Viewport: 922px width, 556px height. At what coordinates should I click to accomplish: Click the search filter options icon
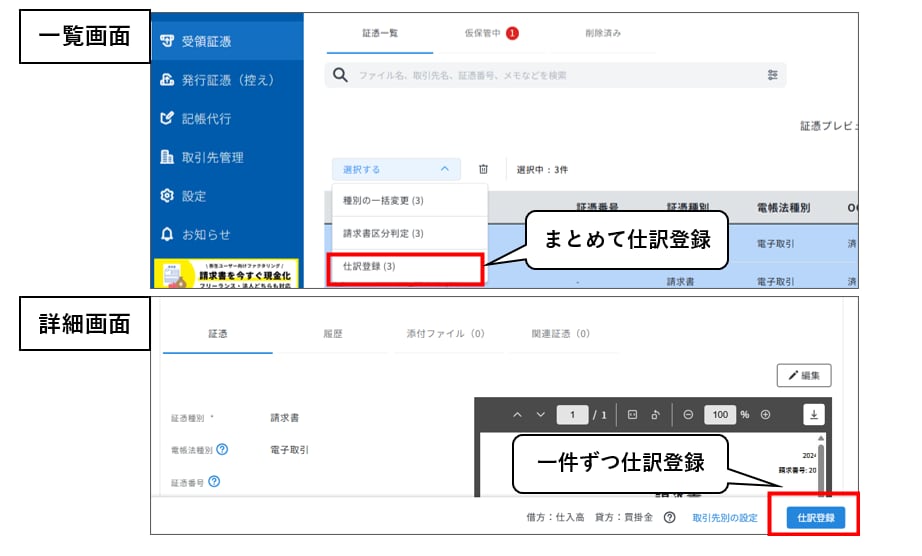point(772,75)
